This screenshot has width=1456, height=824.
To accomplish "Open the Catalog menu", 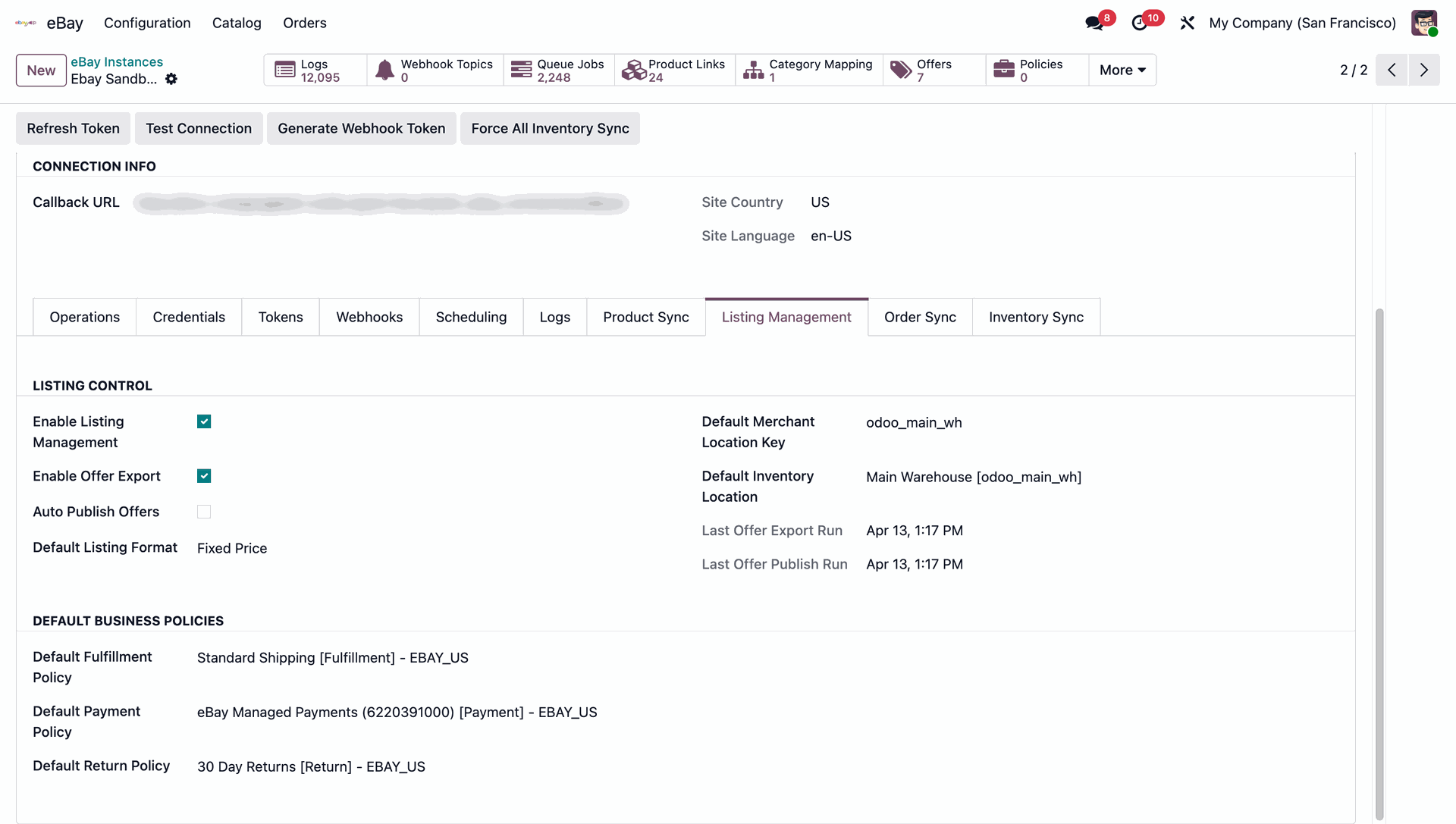I will pyautogui.click(x=237, y=23).
